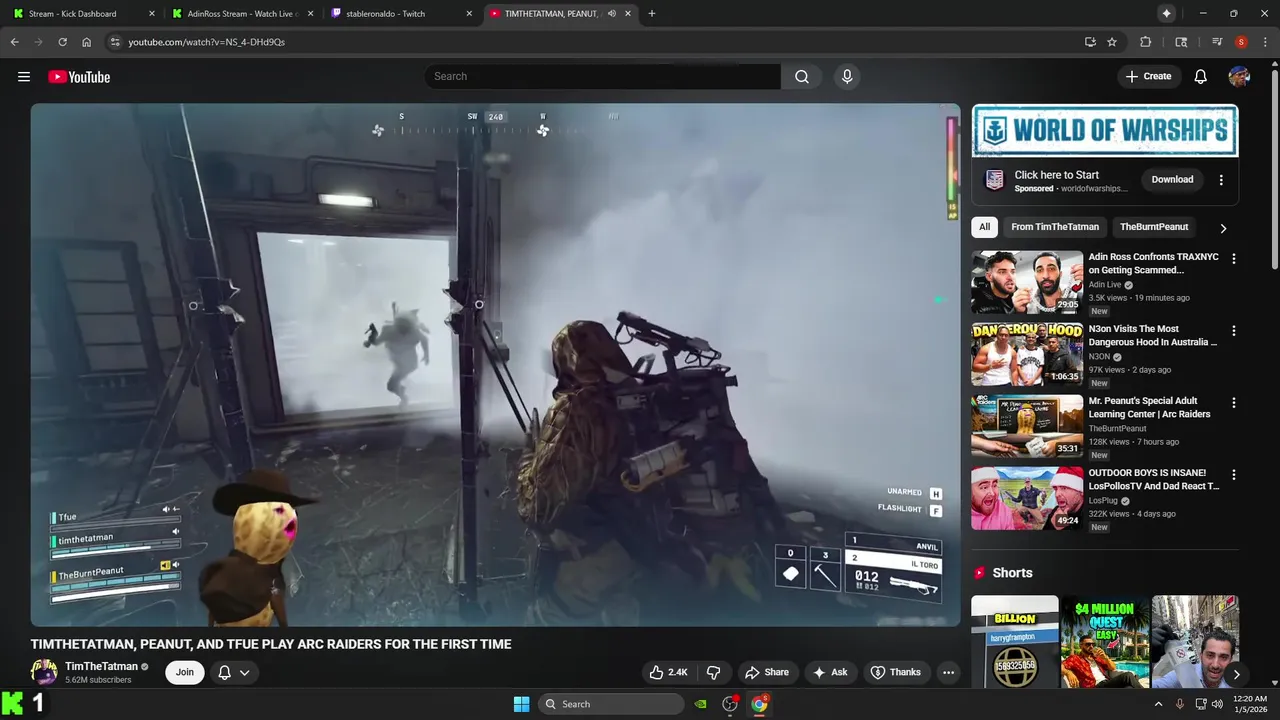Show hidden system tray icons chevron
Viewport: 1280px width, 720px height.
click(x=1158, y=704)
